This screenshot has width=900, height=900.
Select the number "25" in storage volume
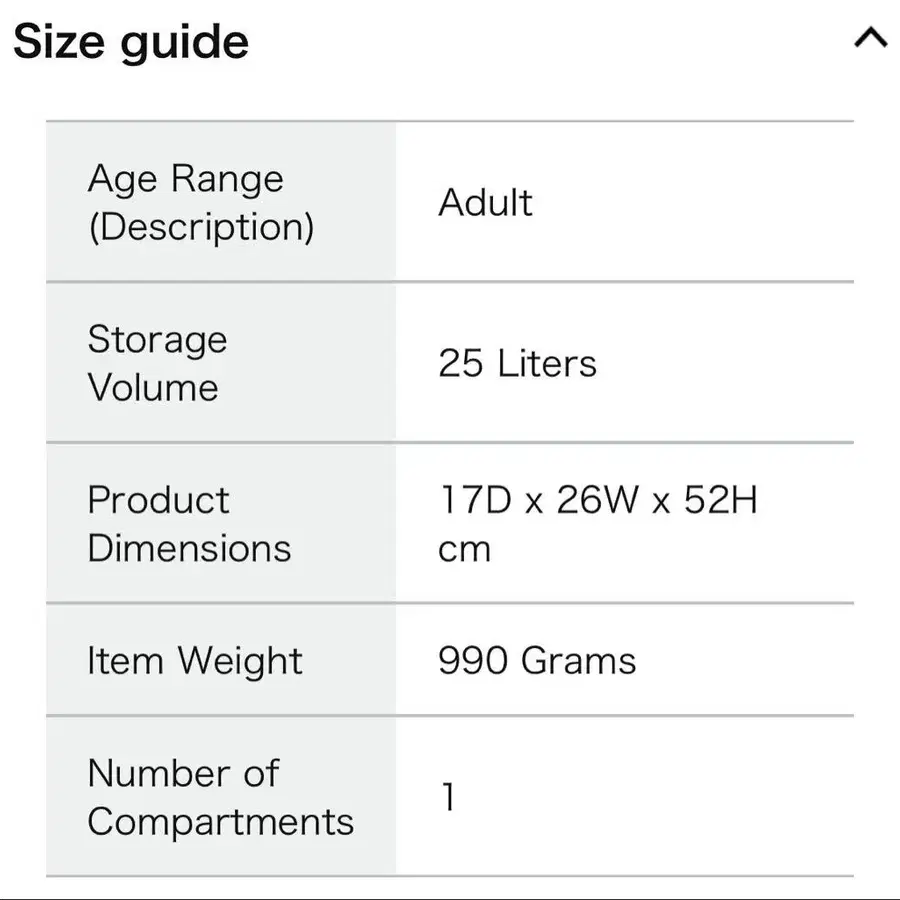click(x=460, y=364)
